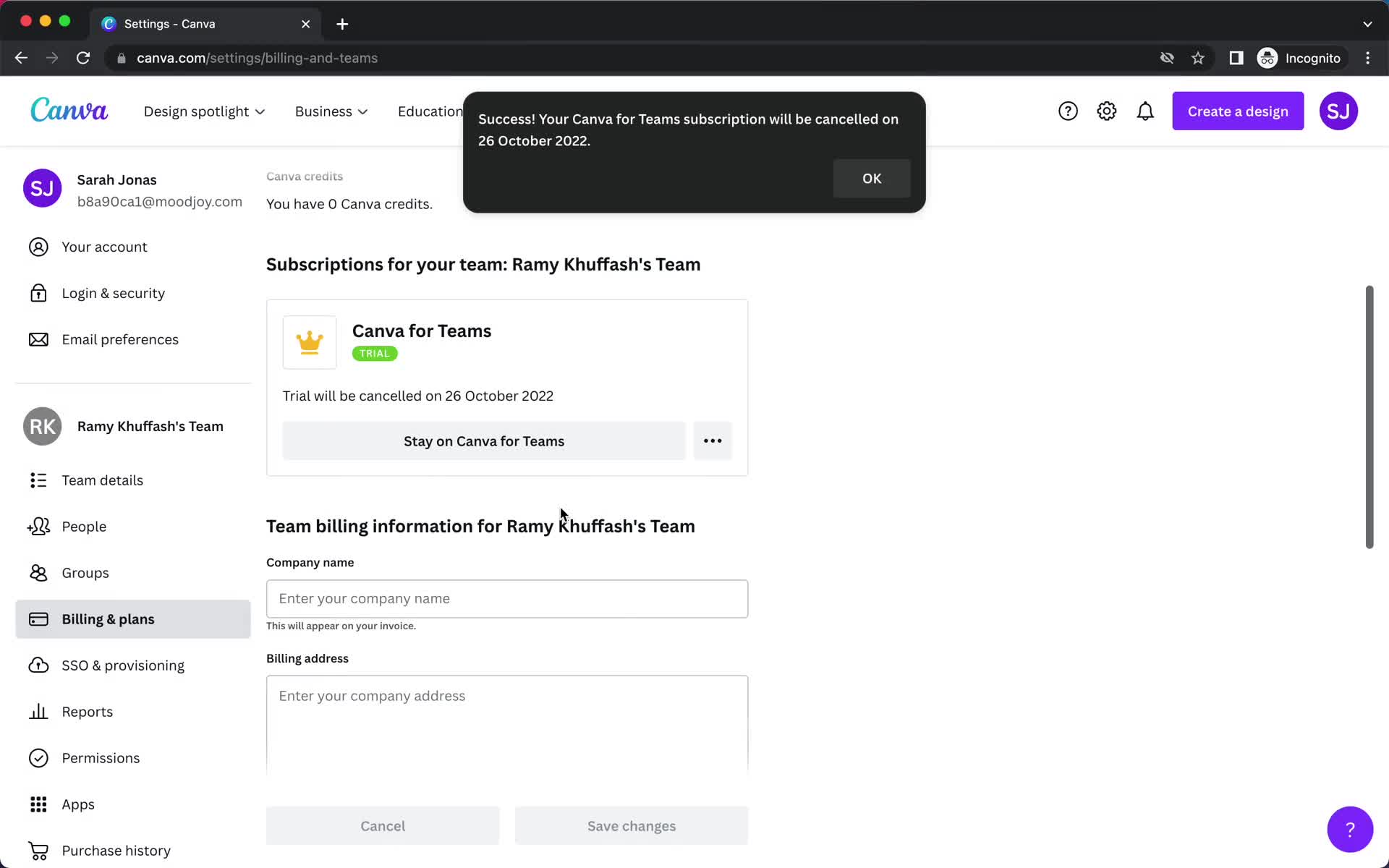Open Groups section

tap(133, 573)
